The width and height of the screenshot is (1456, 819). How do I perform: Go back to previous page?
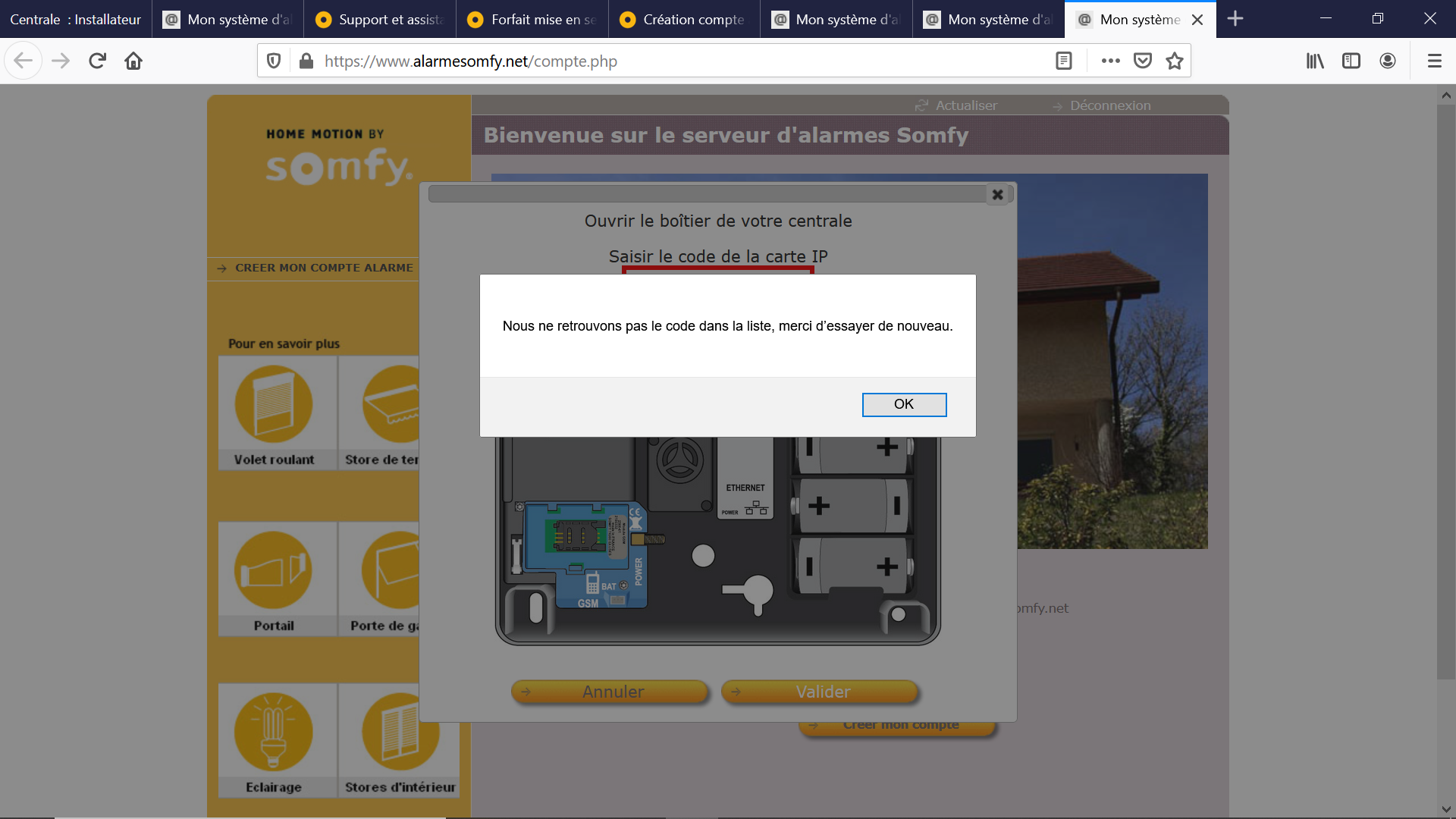23,61
